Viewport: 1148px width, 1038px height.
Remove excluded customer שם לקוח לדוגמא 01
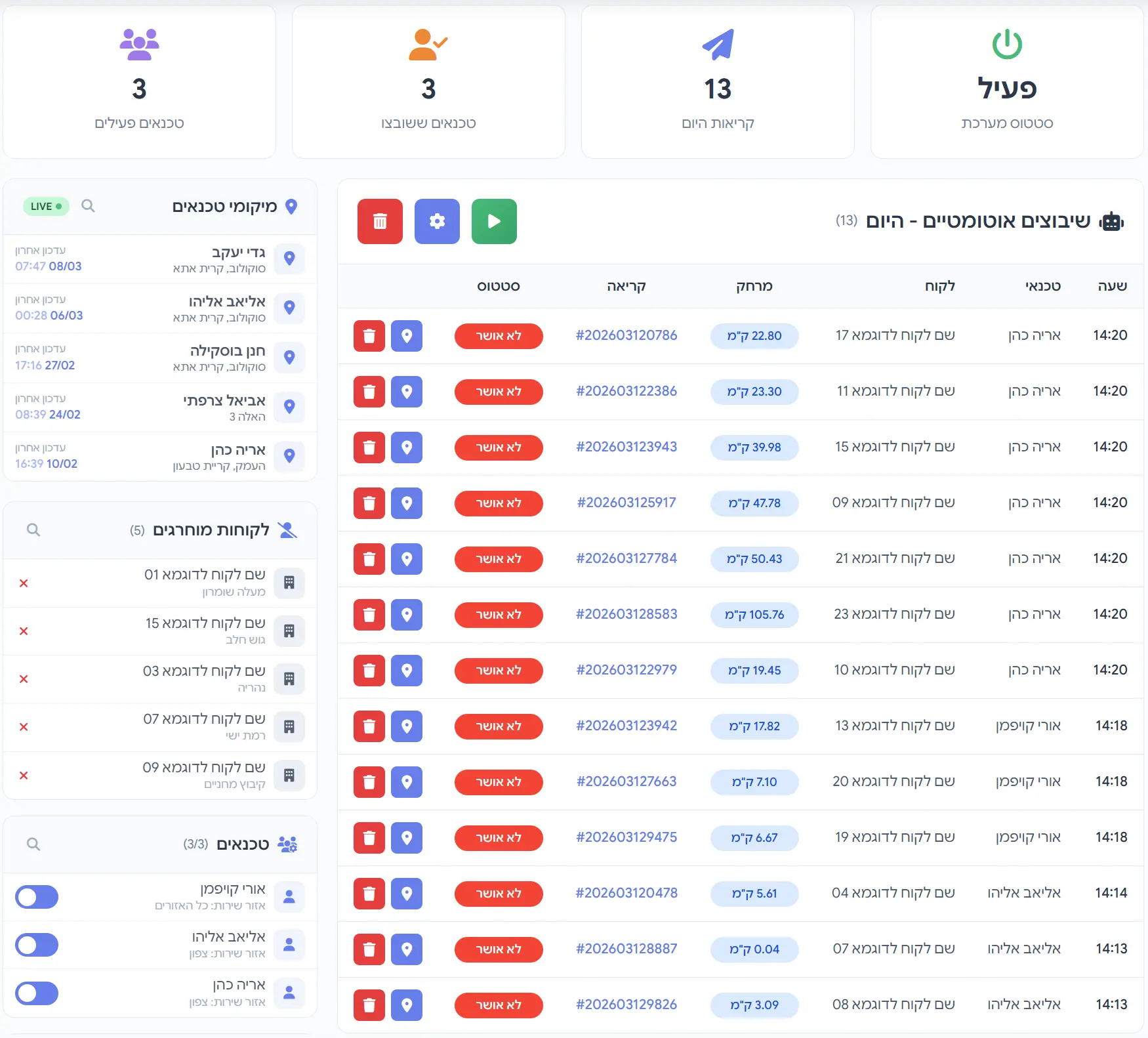(x=24, y=583)
